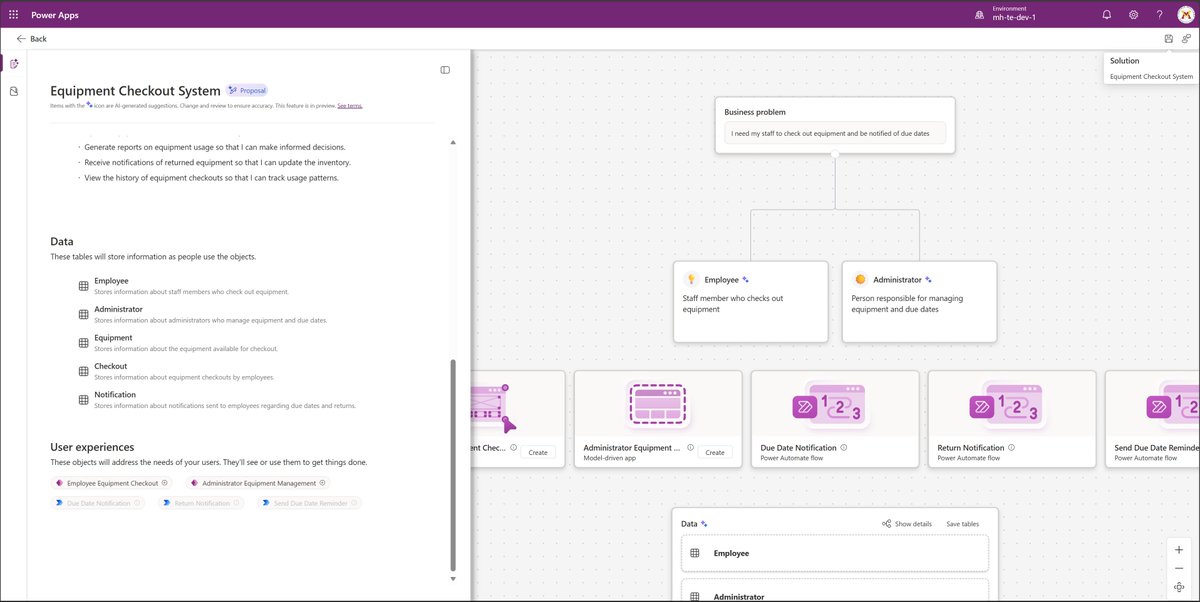The image size is (1200, 602).
Task: Click Save tables button
Action: pos(963,524)
